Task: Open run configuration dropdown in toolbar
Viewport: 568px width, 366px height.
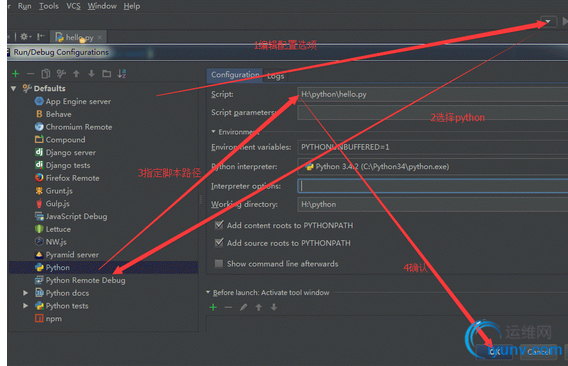Action: [x=548, y=21]
